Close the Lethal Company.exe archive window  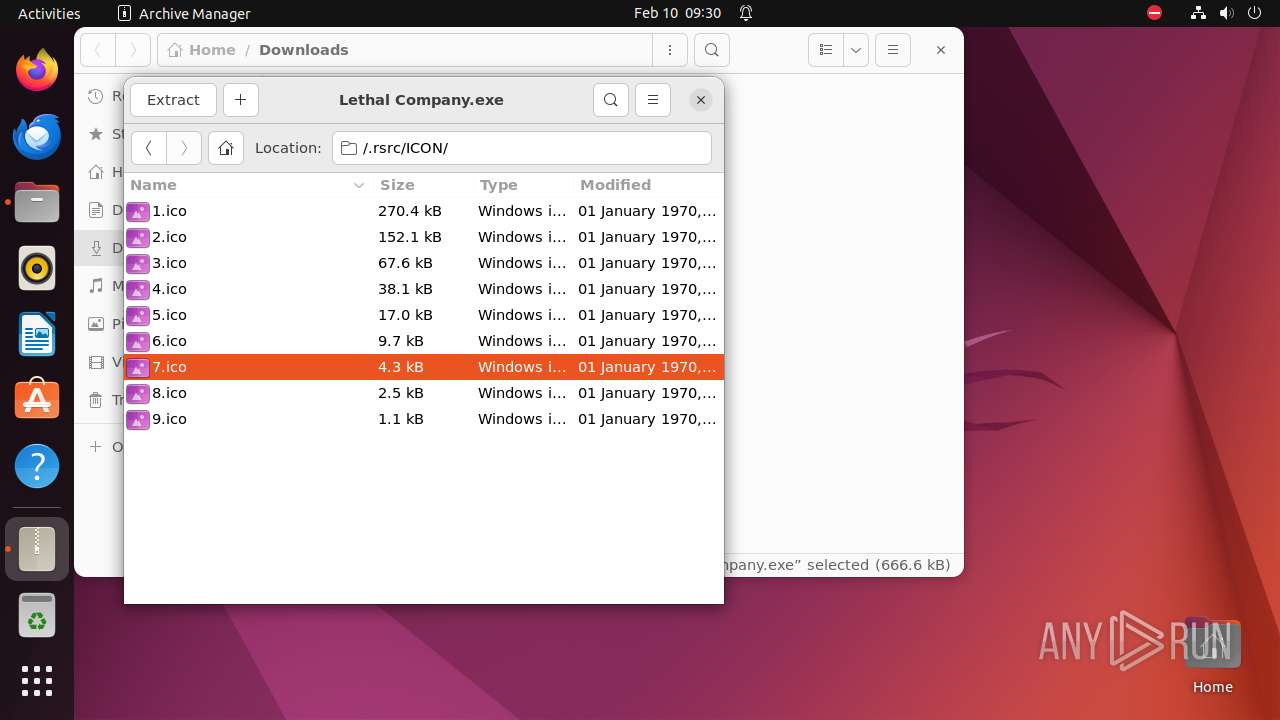point(701,100)
